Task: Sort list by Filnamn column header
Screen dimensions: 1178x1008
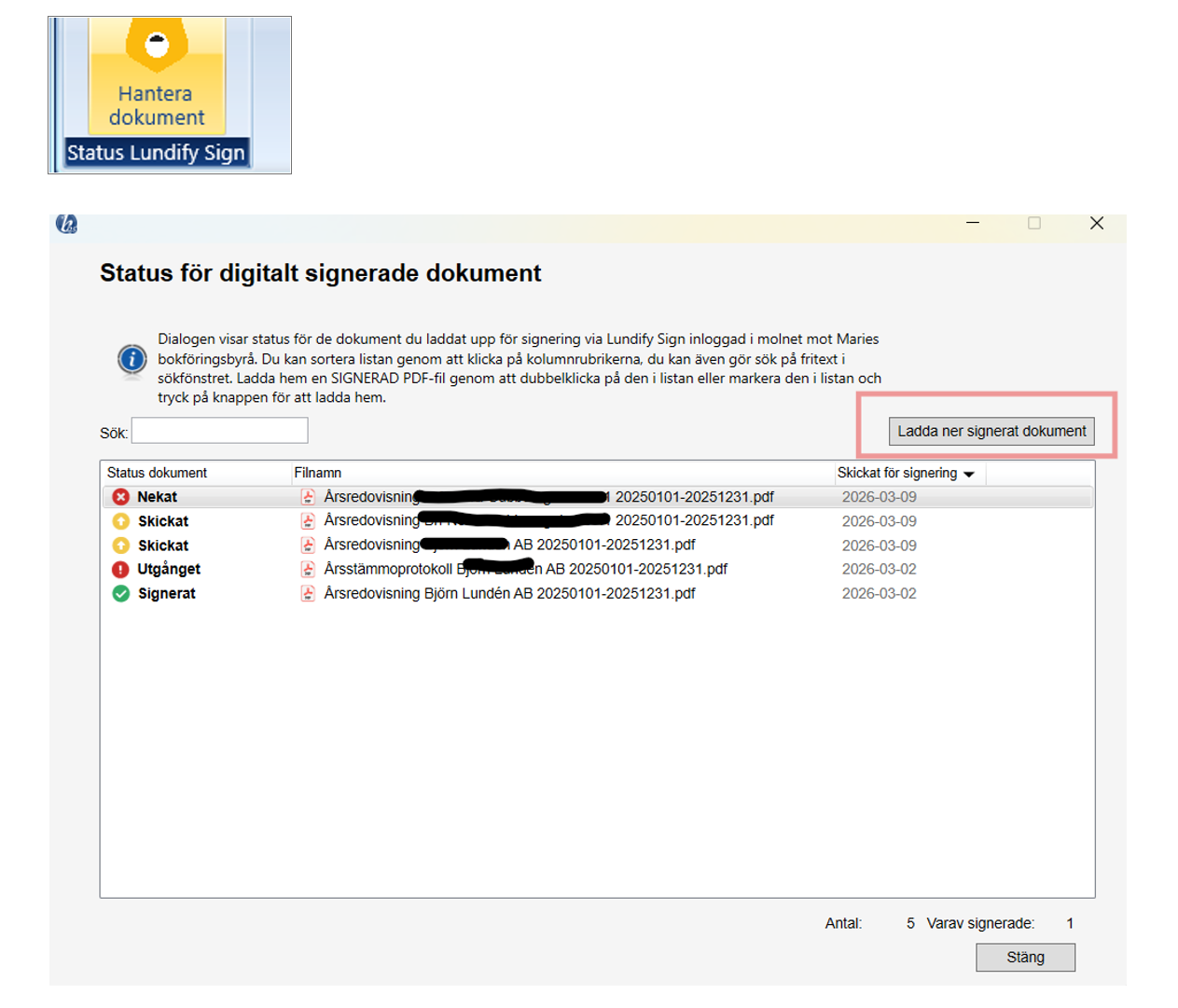Action: coord(318,474)
